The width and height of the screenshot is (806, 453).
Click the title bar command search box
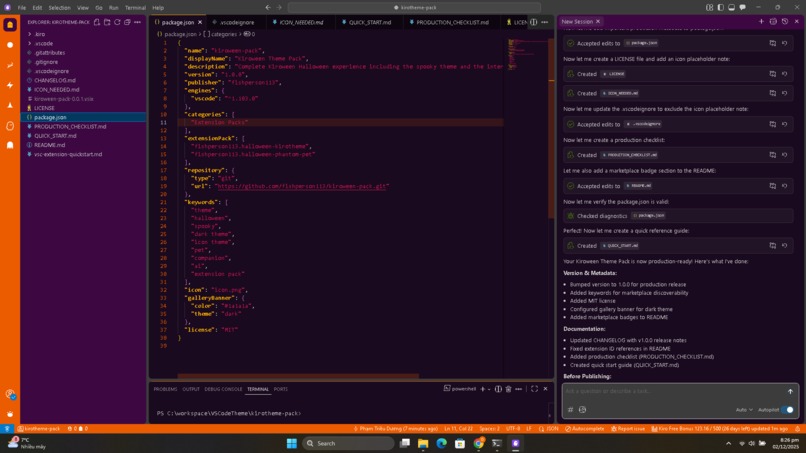(414, 7)
